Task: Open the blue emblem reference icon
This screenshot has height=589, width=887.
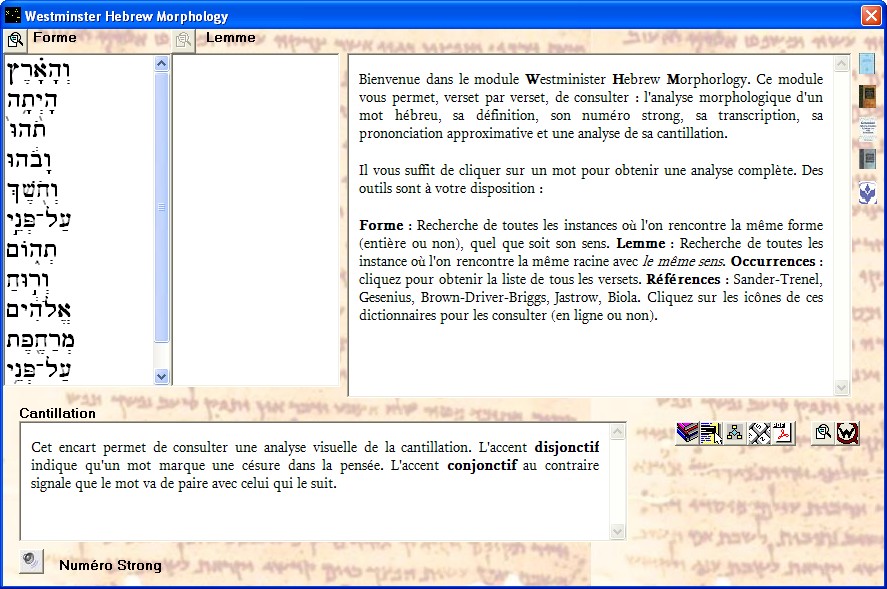Action: point(867,192)
